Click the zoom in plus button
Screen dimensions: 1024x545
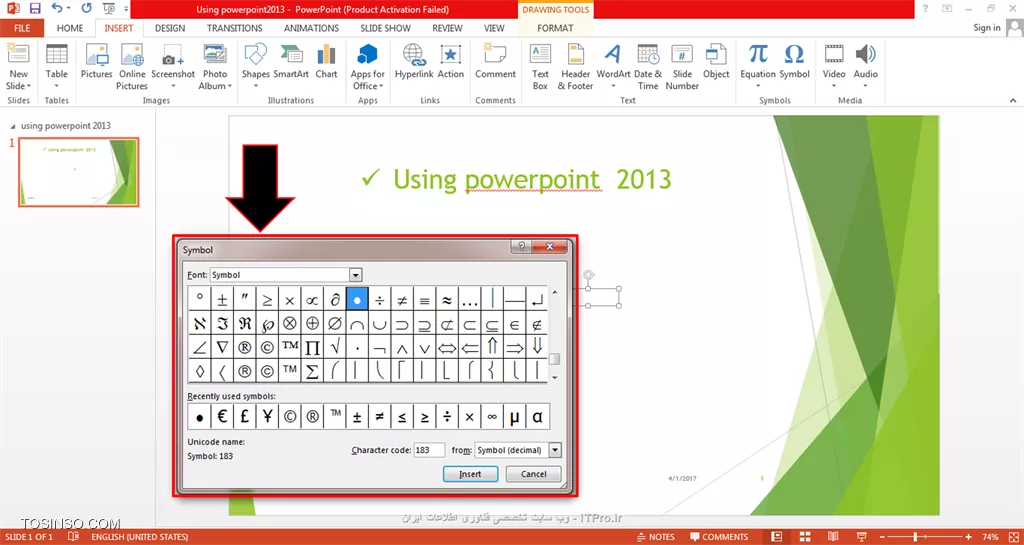968,537
